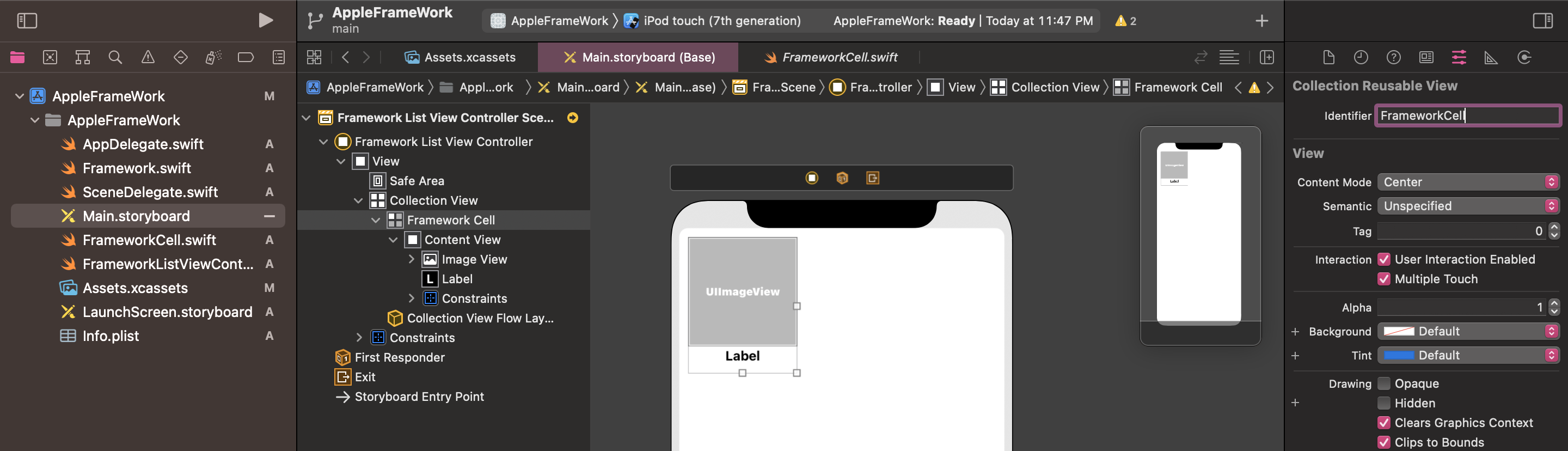This screenshot has height=451, width=1568.
Task: Click the Alpha value stepper
Action: click(1554, 307)
